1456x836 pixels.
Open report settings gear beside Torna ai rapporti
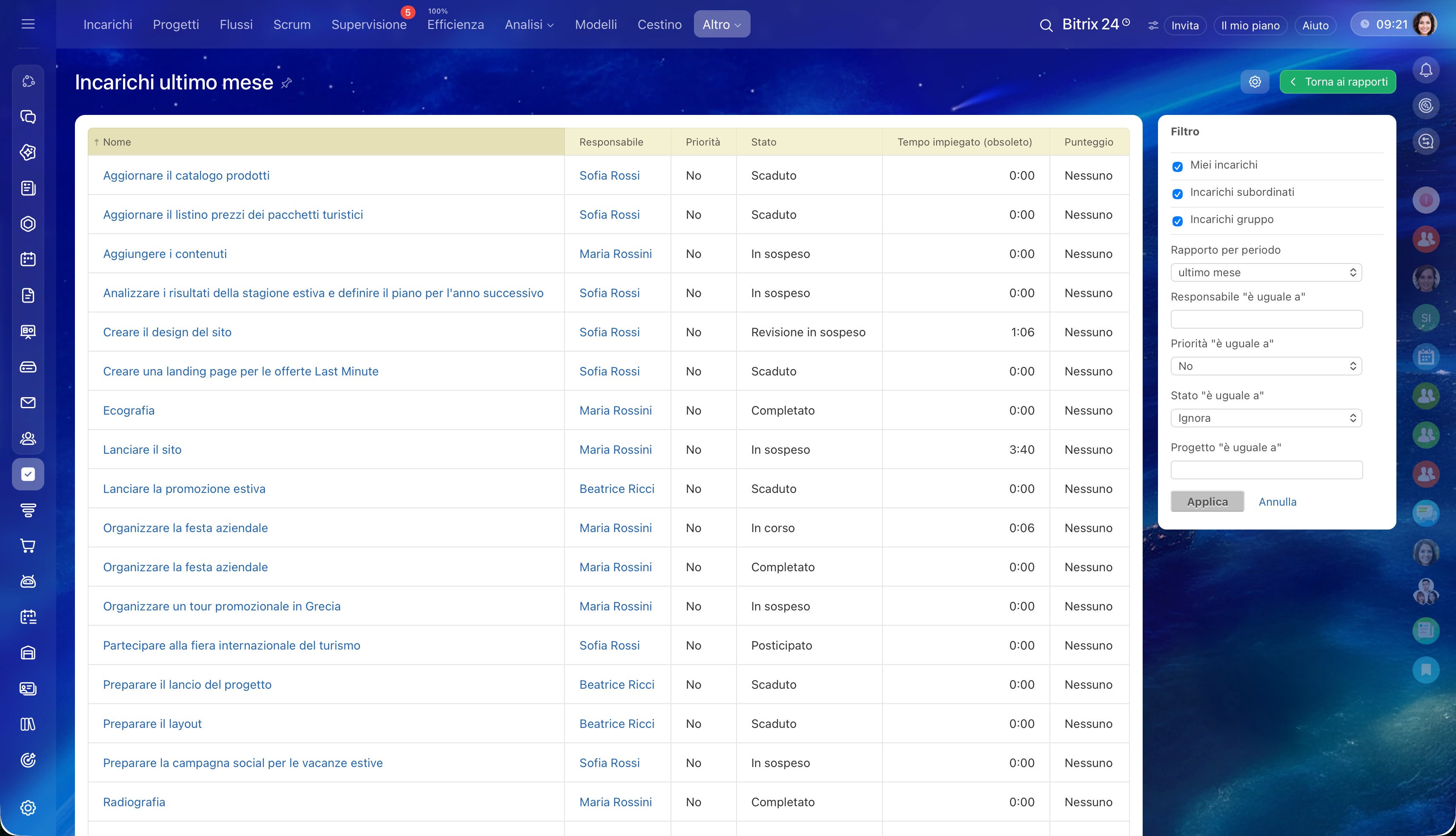(1255, 82)
